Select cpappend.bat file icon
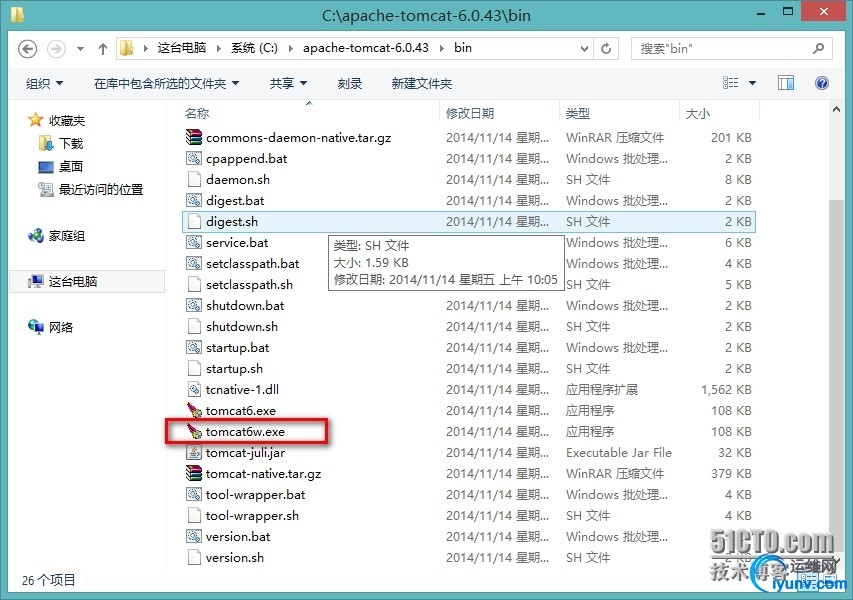Viewport: 853px width, 600px height. click(194, 158)
